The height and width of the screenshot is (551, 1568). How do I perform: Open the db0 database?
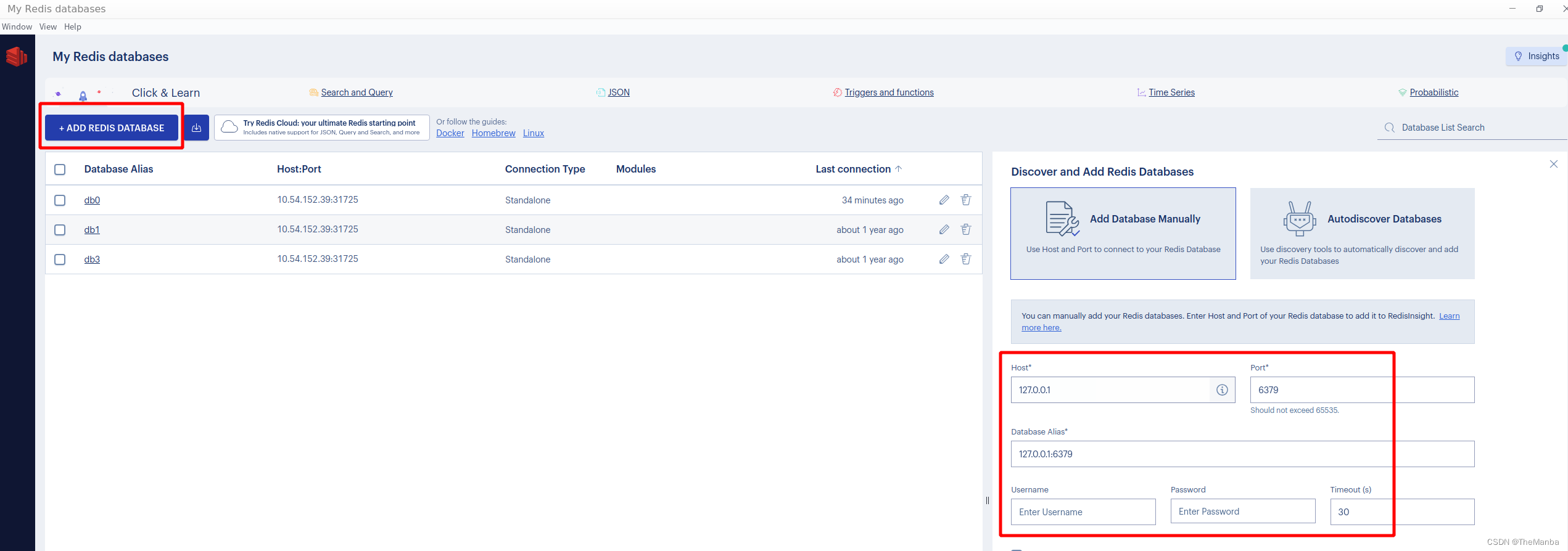(92, 200)
